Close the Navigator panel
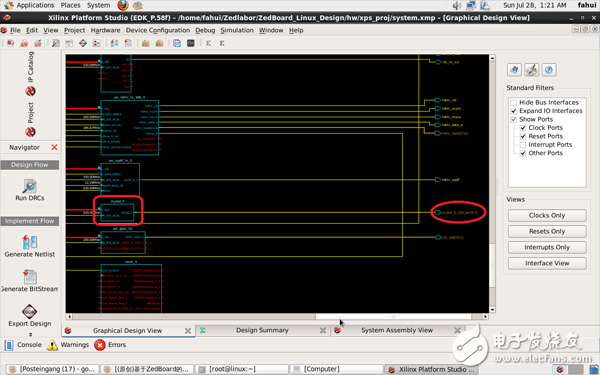 (54, 147)
